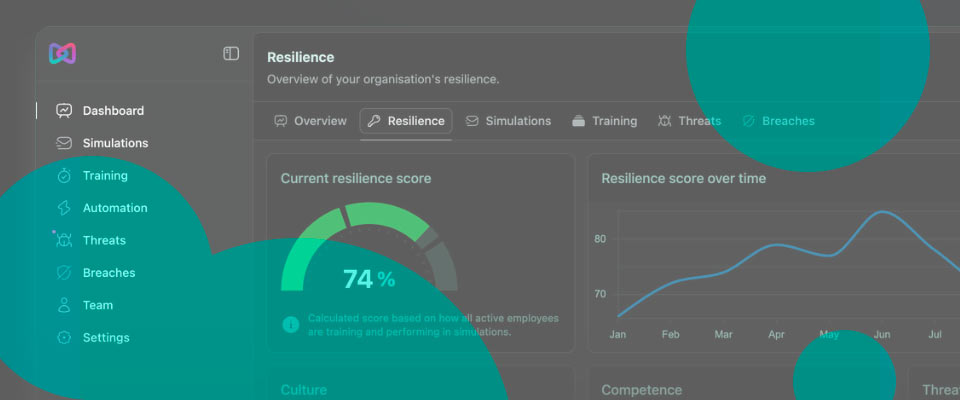Click the Training stopwatch icon in sidebar
This screenshot has height=400, width=960.
click(x=64, y=176)
